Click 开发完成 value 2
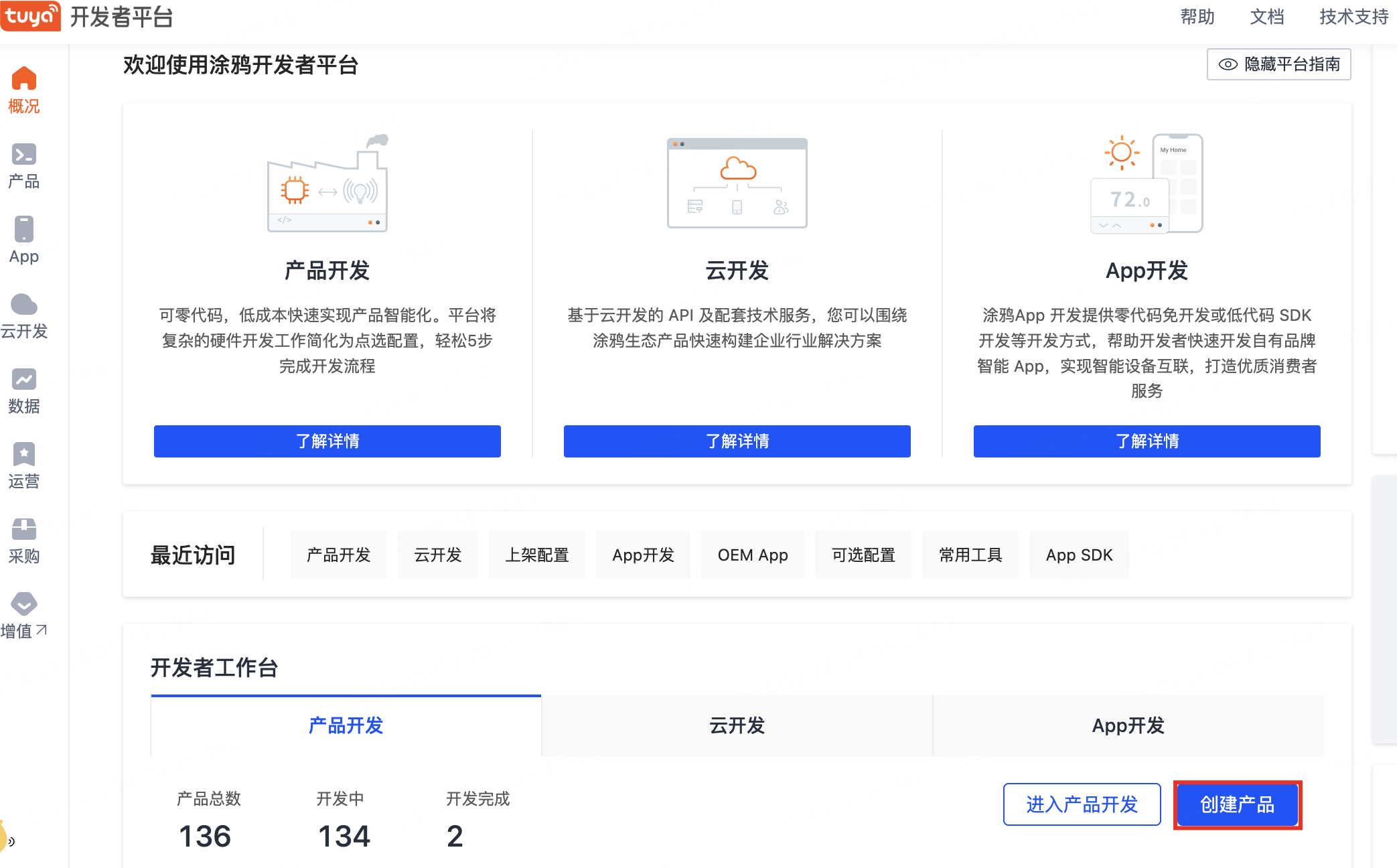This screenshot has height=868, width=1397. pos(455,837)
